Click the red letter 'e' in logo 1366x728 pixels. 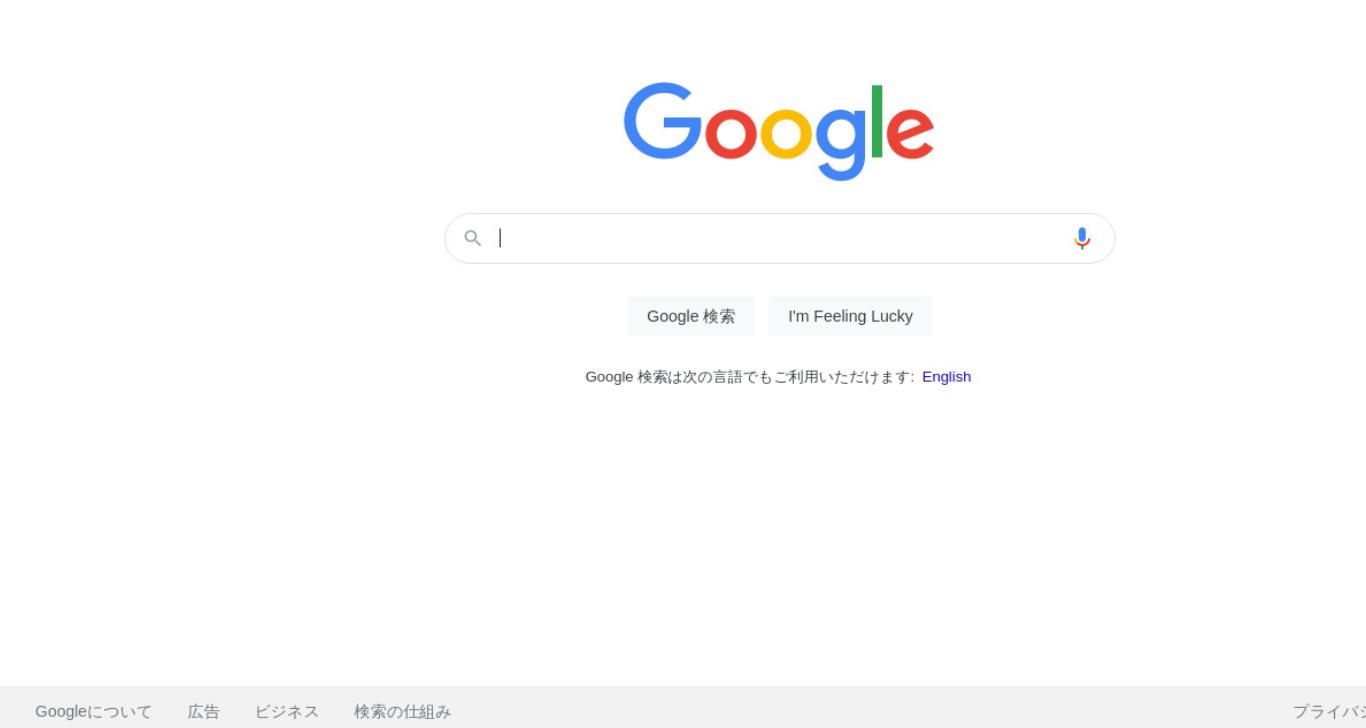pos(910,134)
